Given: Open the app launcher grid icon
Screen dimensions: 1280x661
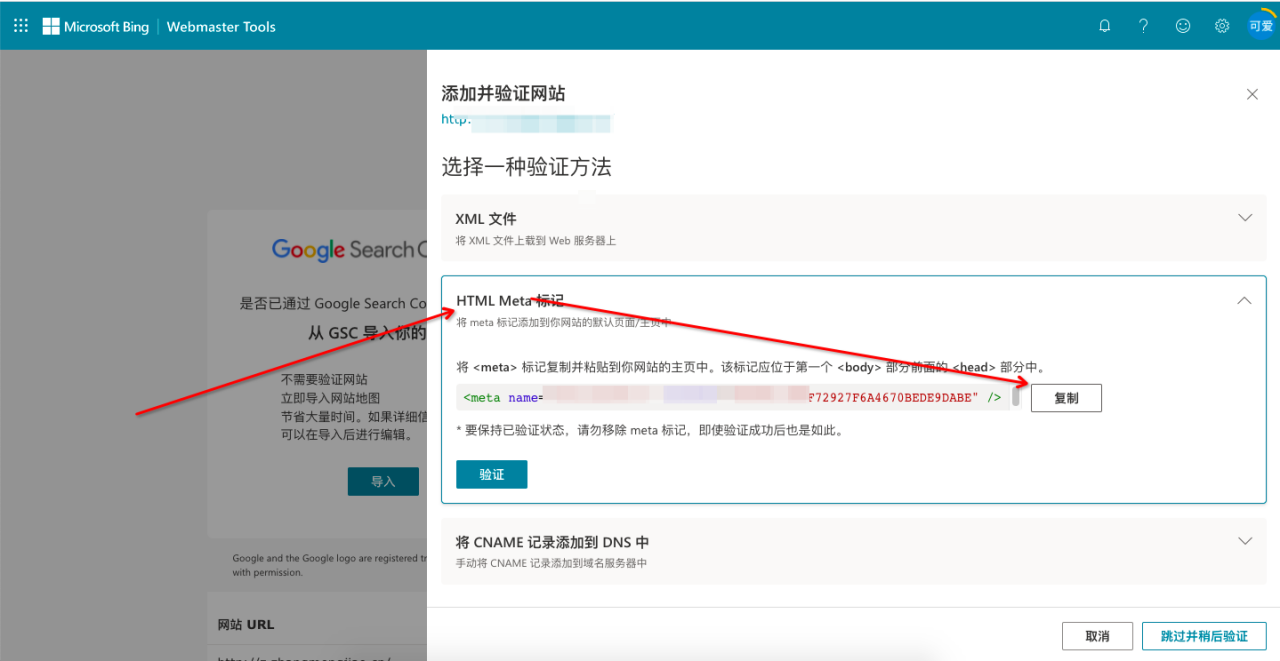Looking at the screenshot, I should [21, 26].
